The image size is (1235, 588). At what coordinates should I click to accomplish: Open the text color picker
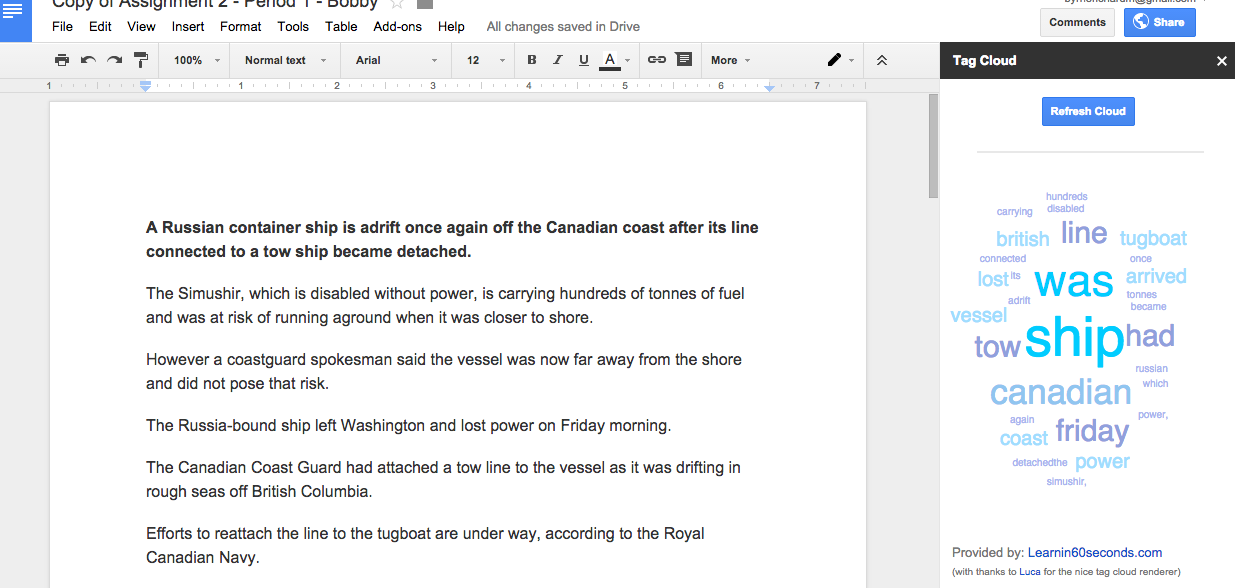tap(615, 60)
